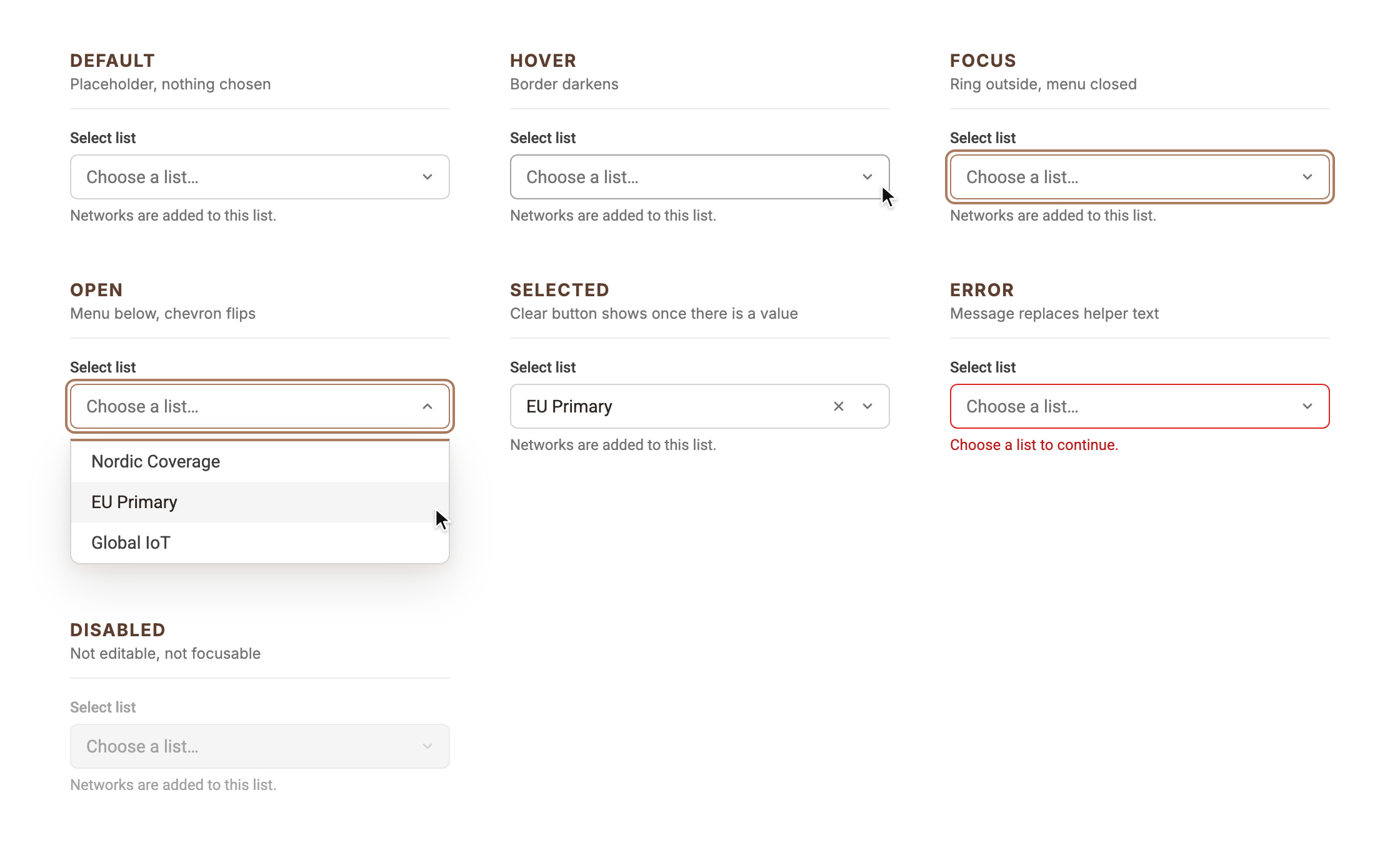Click the DEFAULT section heading
The height and width of the screenshot is (850, 1400).
click(x=112, y=61)
